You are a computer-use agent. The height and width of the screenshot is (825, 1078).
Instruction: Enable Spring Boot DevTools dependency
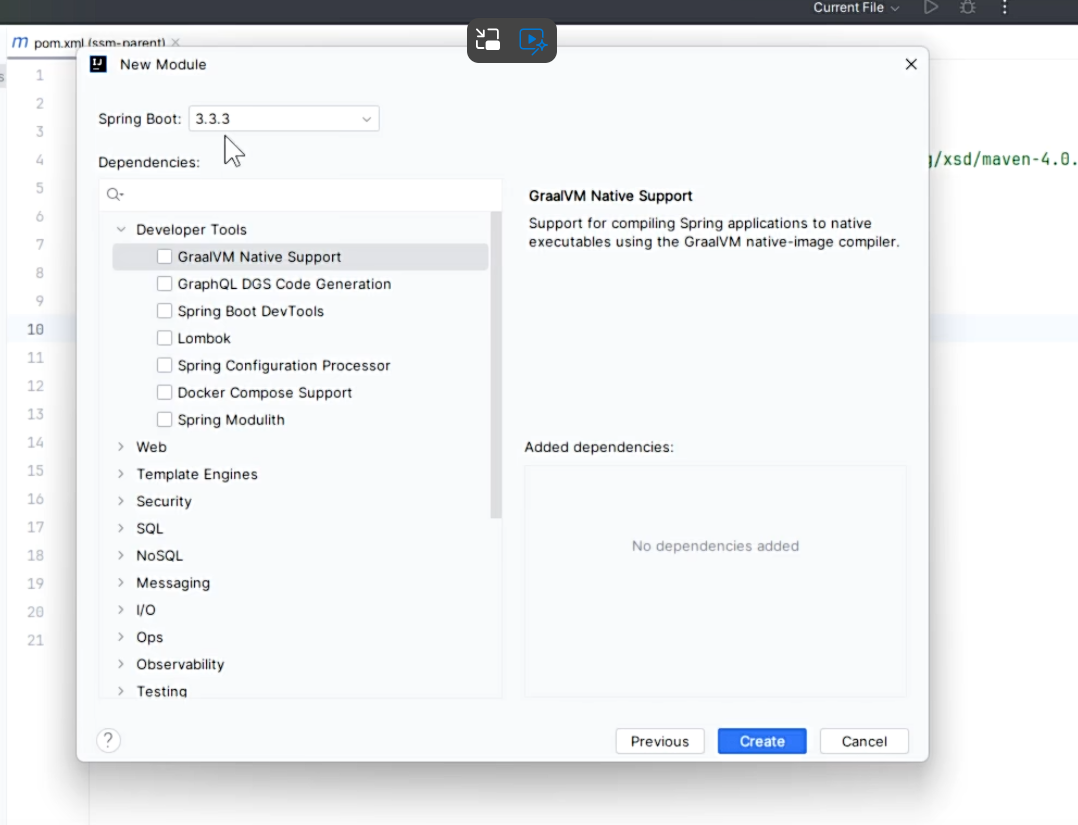coord(164,311)
